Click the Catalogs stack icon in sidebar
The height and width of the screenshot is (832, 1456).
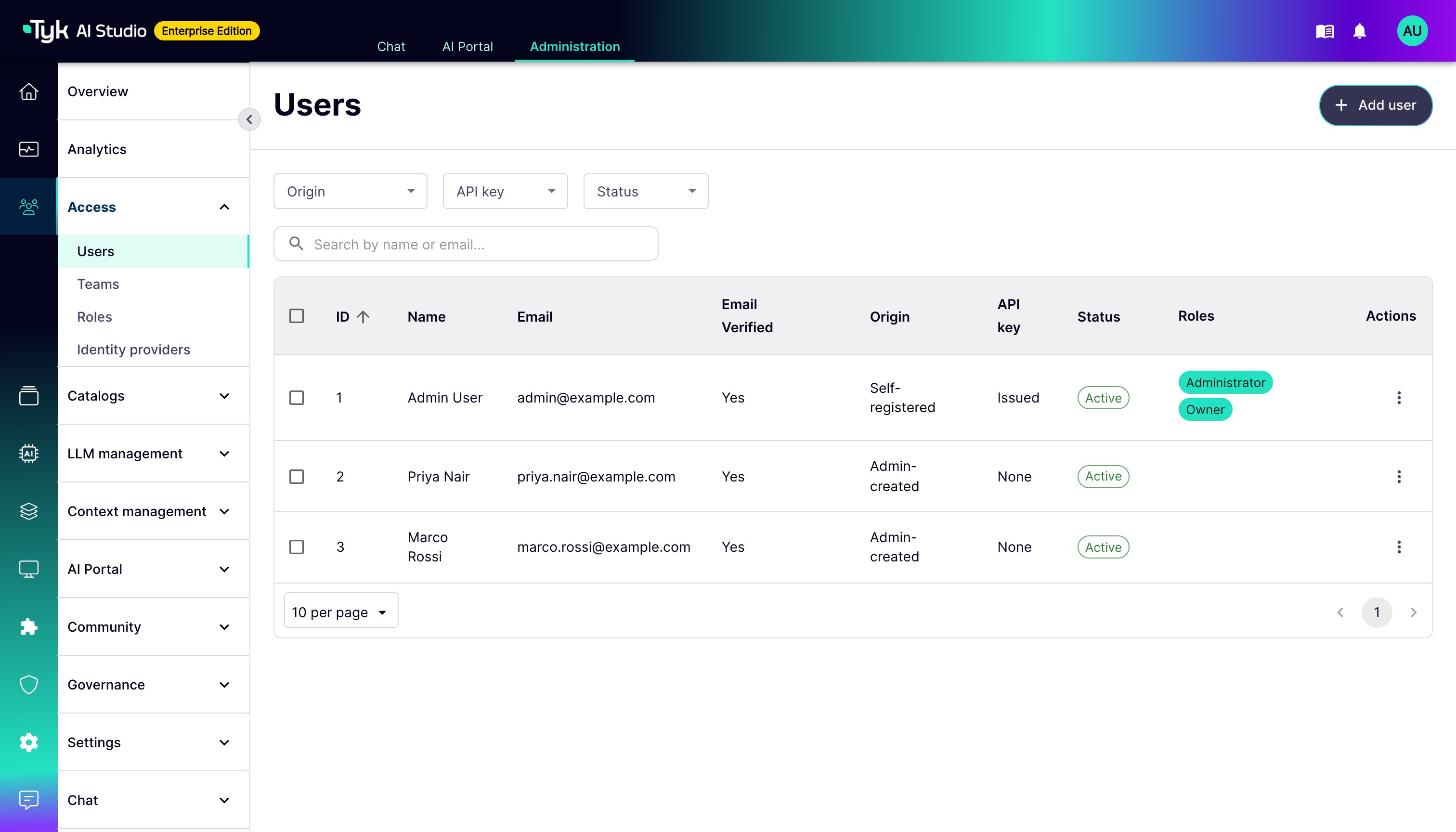28,395
